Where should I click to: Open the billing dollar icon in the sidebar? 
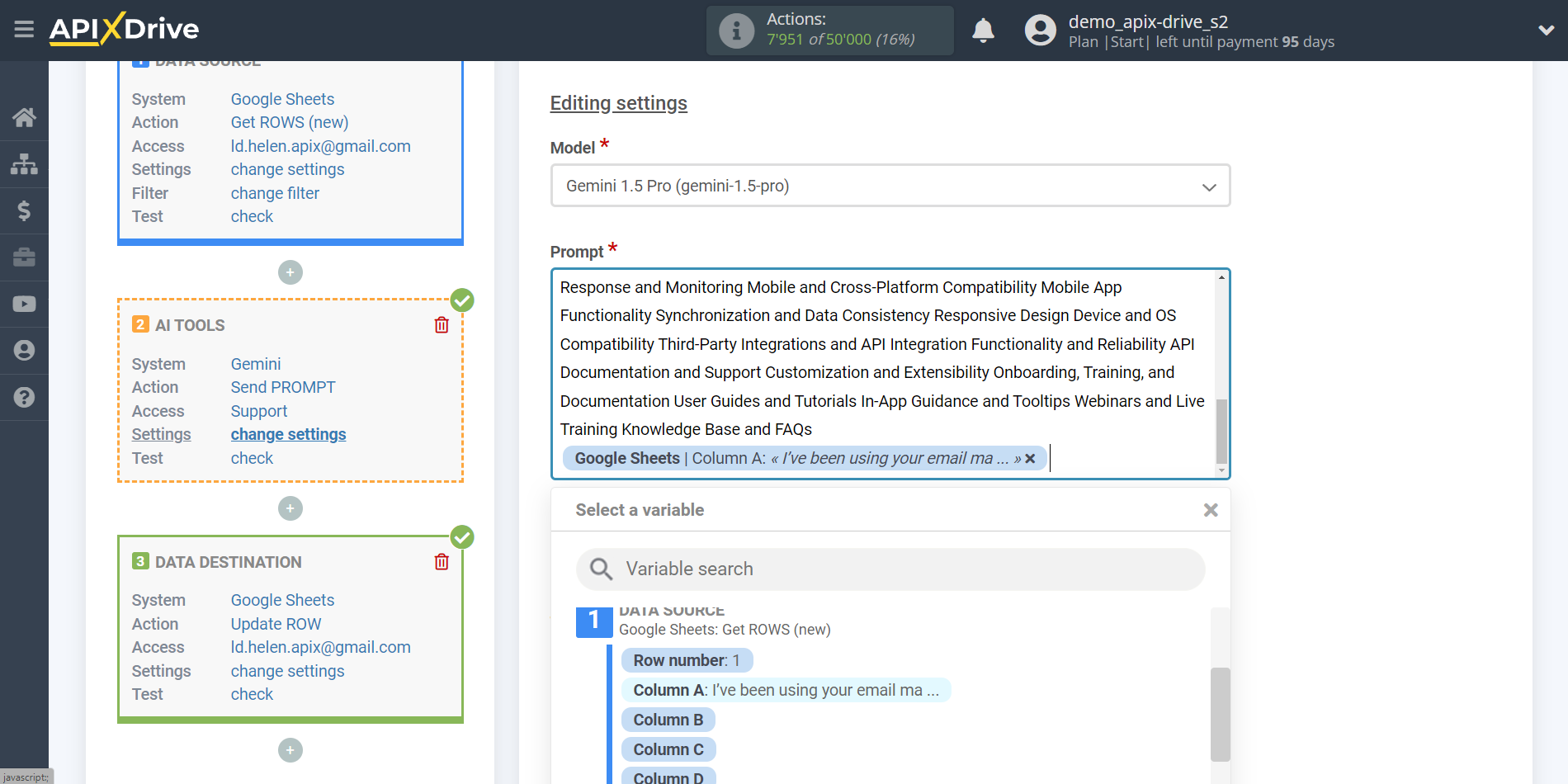24,210
